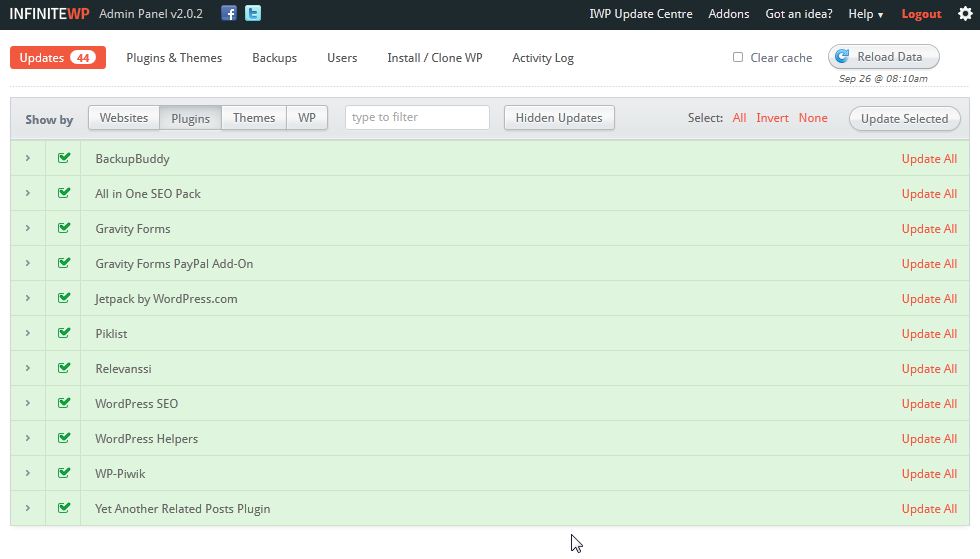
Task: Open the Backups section
Action: 274,58
